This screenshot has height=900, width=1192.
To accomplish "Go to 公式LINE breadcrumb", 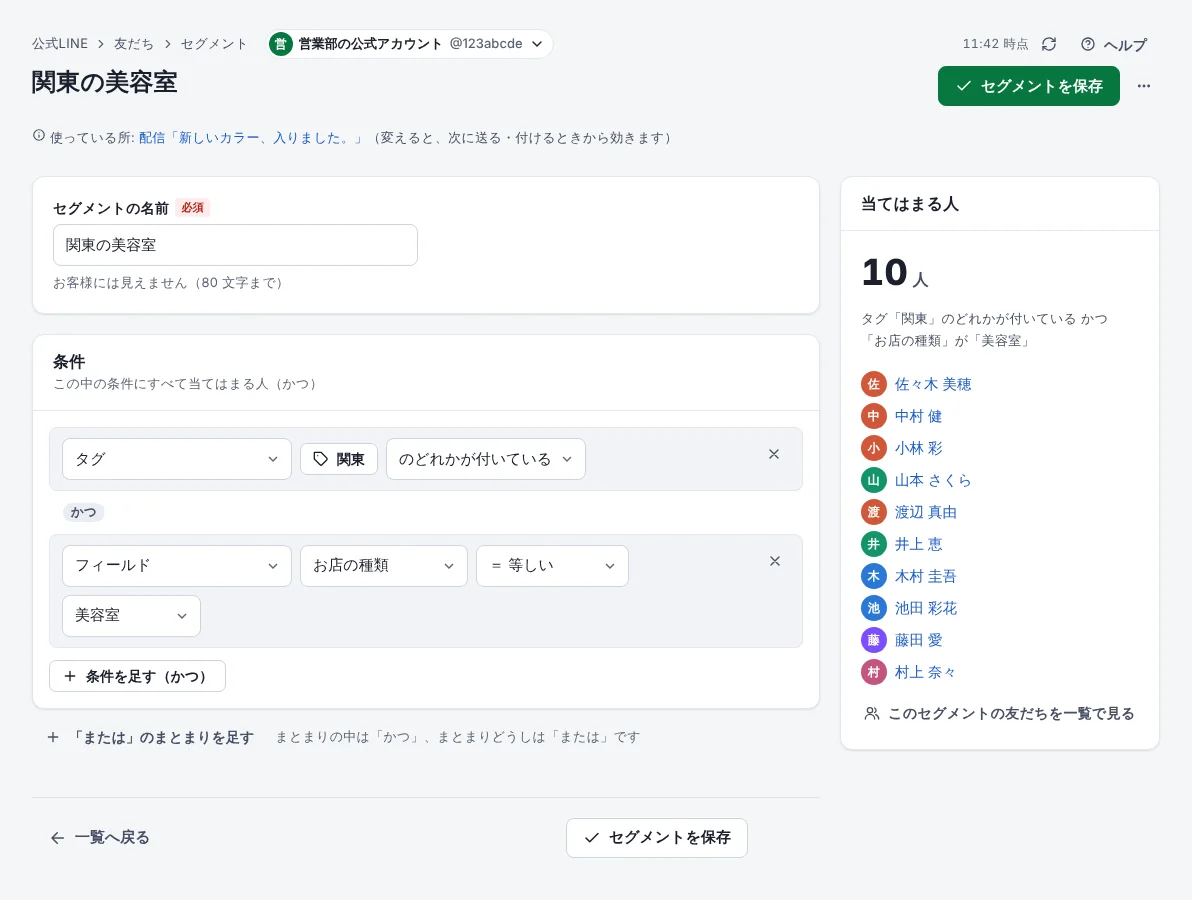I will click(x=60, y=44).
